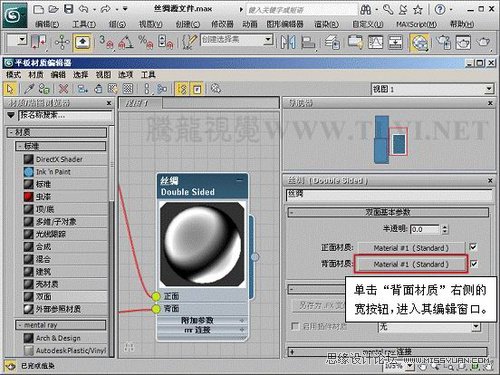Image resolution: width=500 pixels, height=375 pixels.
Task: Click the Render Setup teapot icon
Action: click(444, 42)
